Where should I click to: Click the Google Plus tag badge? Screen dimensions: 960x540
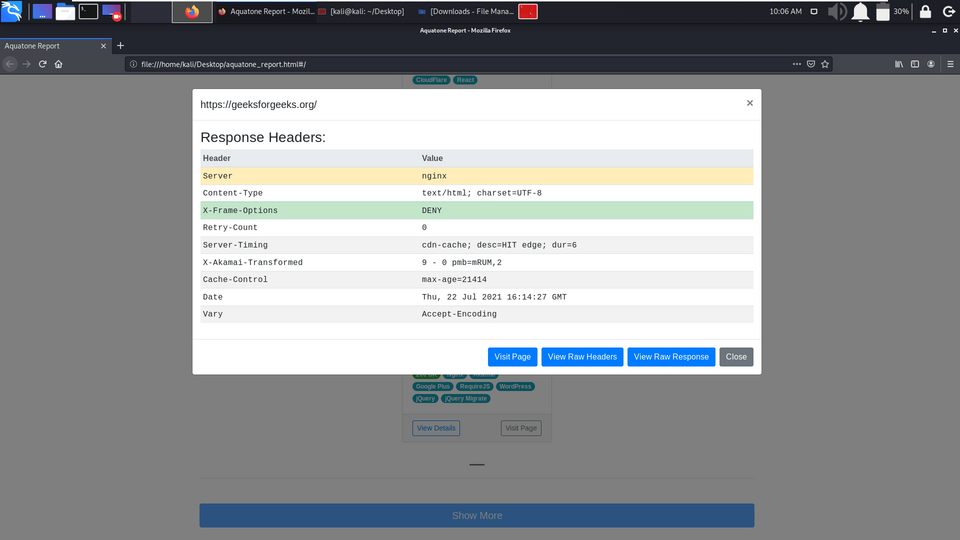tap(433, 386)
